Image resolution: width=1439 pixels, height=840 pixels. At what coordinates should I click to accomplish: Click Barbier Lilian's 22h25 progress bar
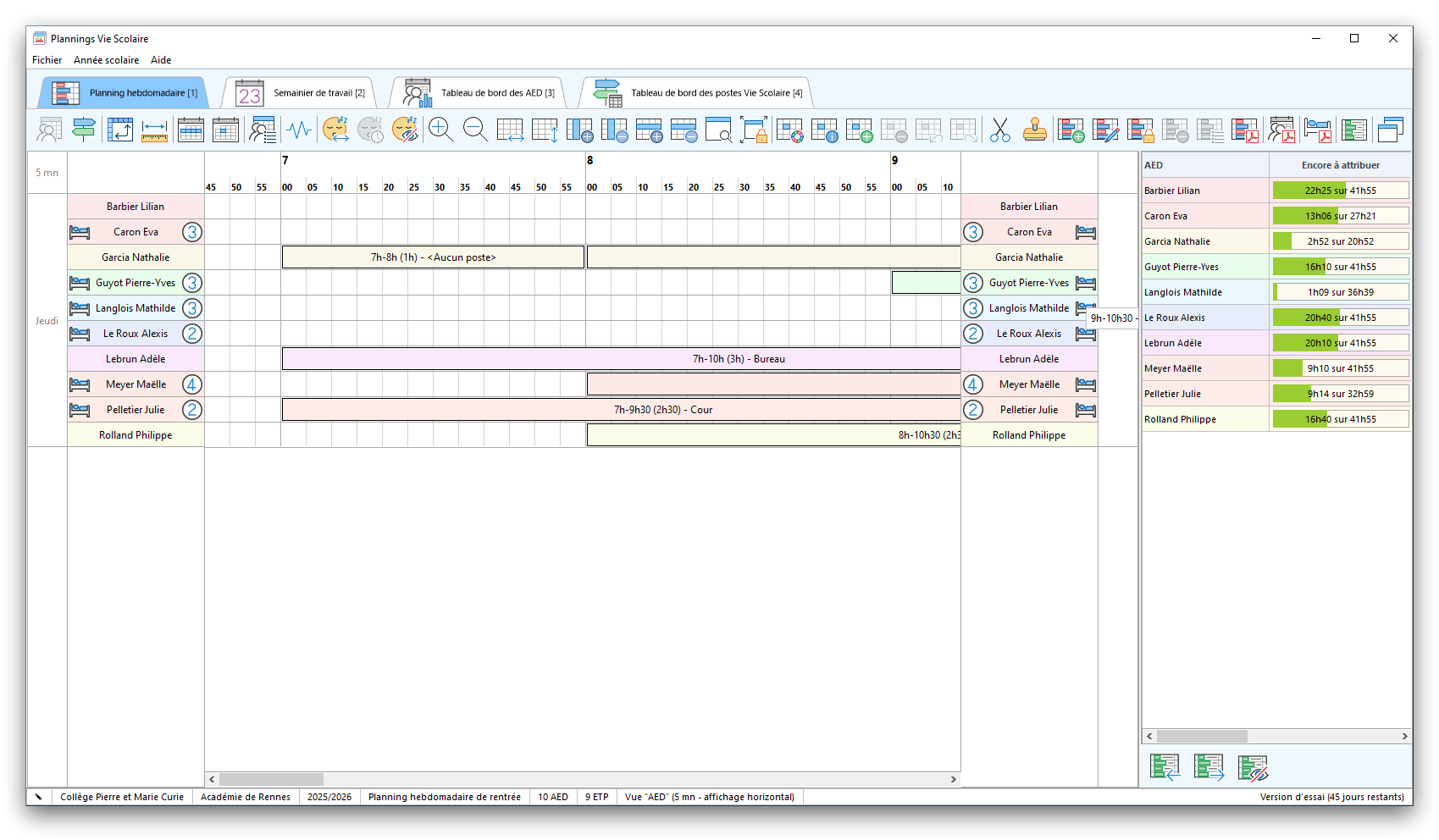[1340, 191]
